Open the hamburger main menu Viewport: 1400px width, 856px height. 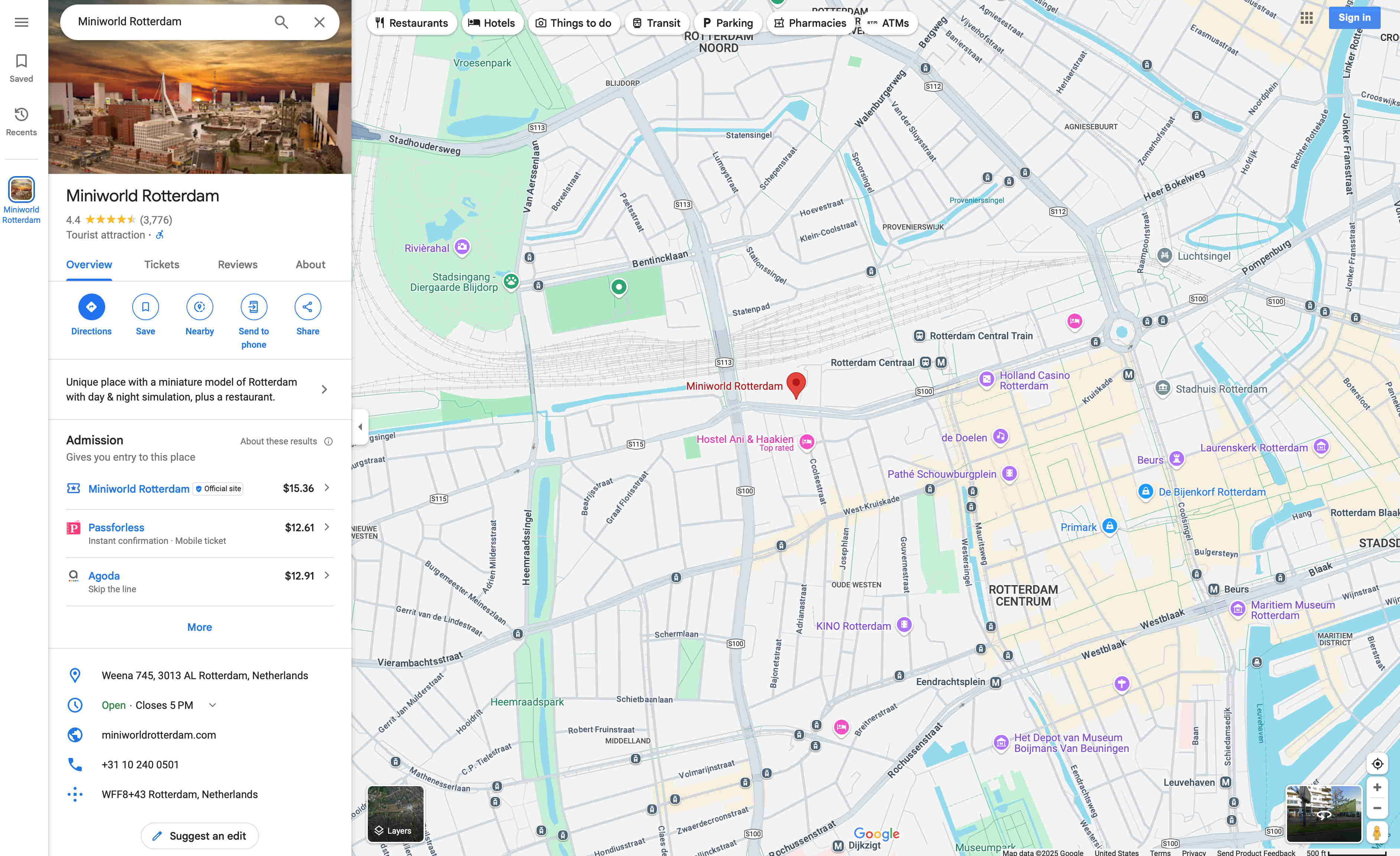click(22, 22)
